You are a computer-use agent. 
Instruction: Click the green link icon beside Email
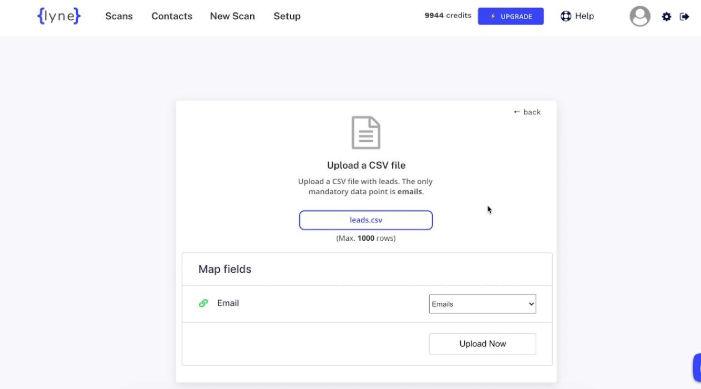(x=203, y=303)
